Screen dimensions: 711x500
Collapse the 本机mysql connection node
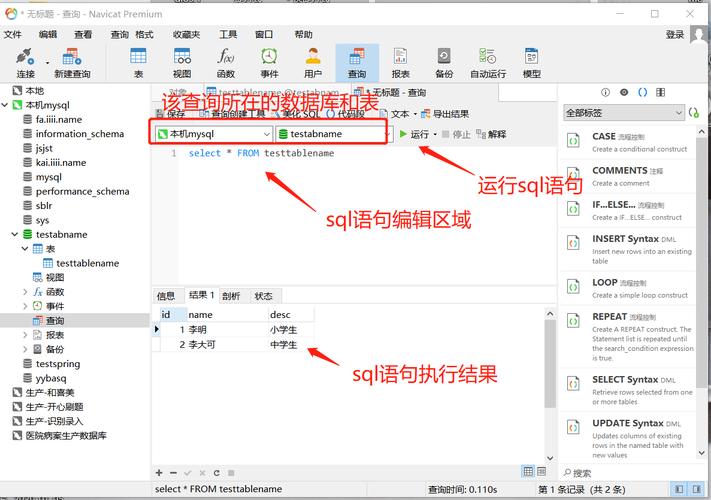click(x=5, y=105)
